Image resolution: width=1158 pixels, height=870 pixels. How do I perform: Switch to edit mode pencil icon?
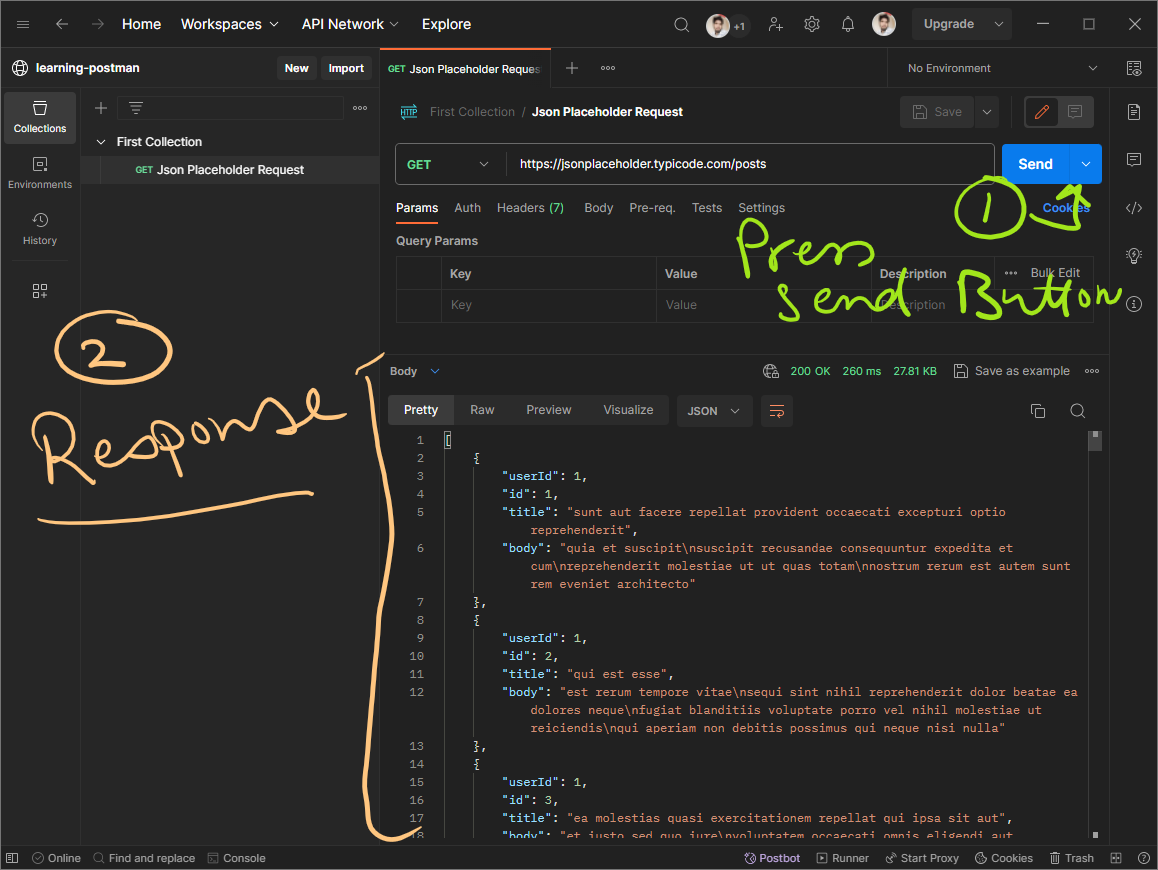tap(1041, 112)
